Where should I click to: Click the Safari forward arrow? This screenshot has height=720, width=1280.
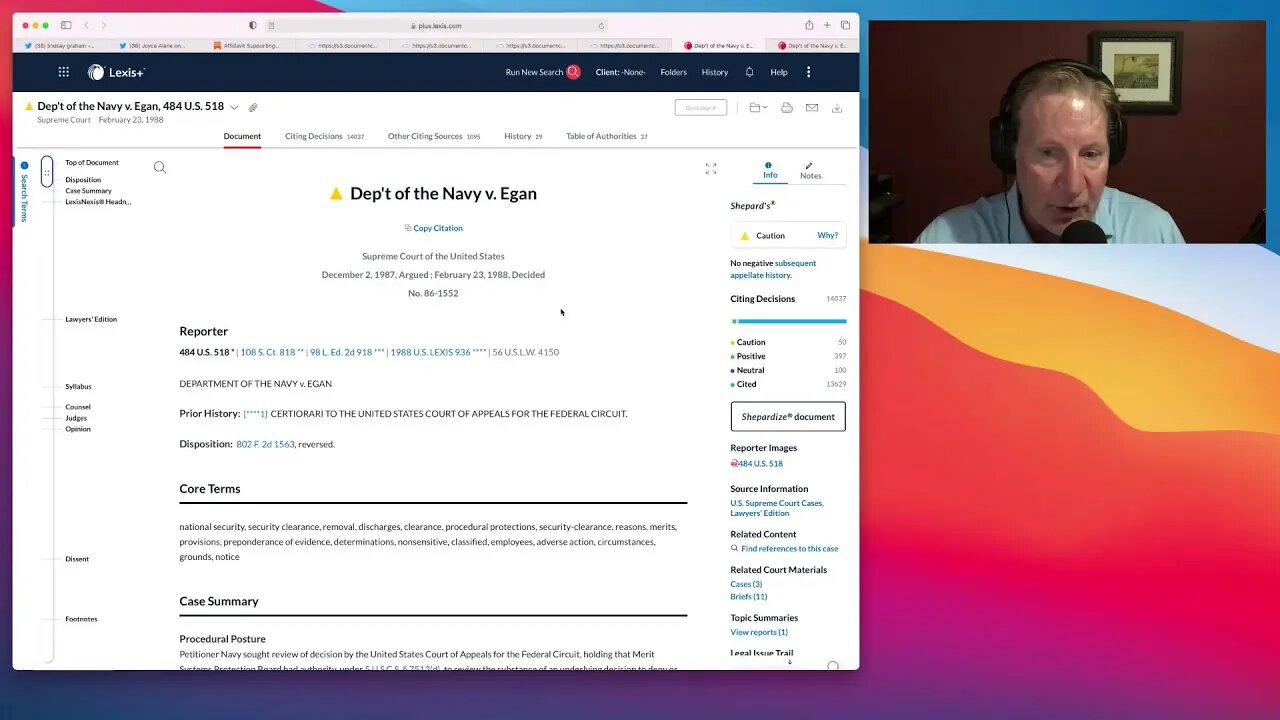(104, 25)
